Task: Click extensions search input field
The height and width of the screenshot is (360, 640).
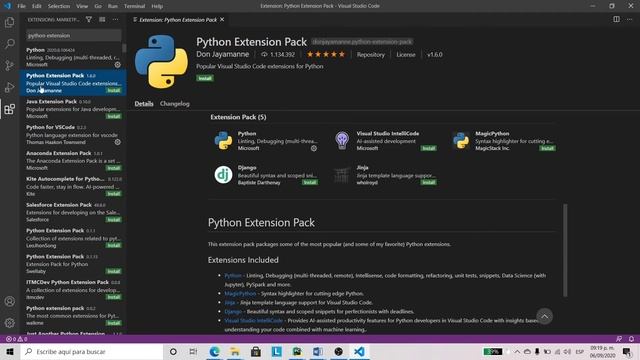Action: tap(73, 36)
